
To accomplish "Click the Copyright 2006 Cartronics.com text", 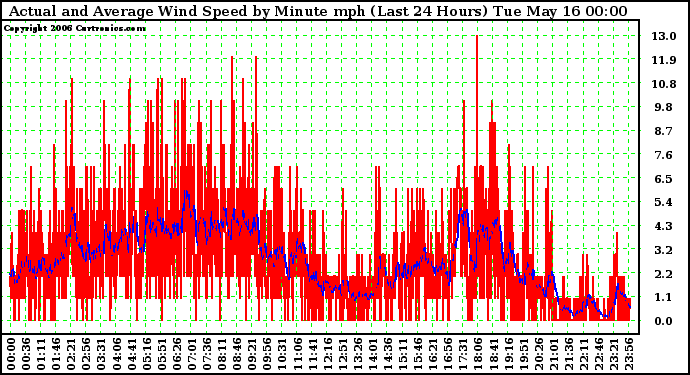I will pos(75,28).
